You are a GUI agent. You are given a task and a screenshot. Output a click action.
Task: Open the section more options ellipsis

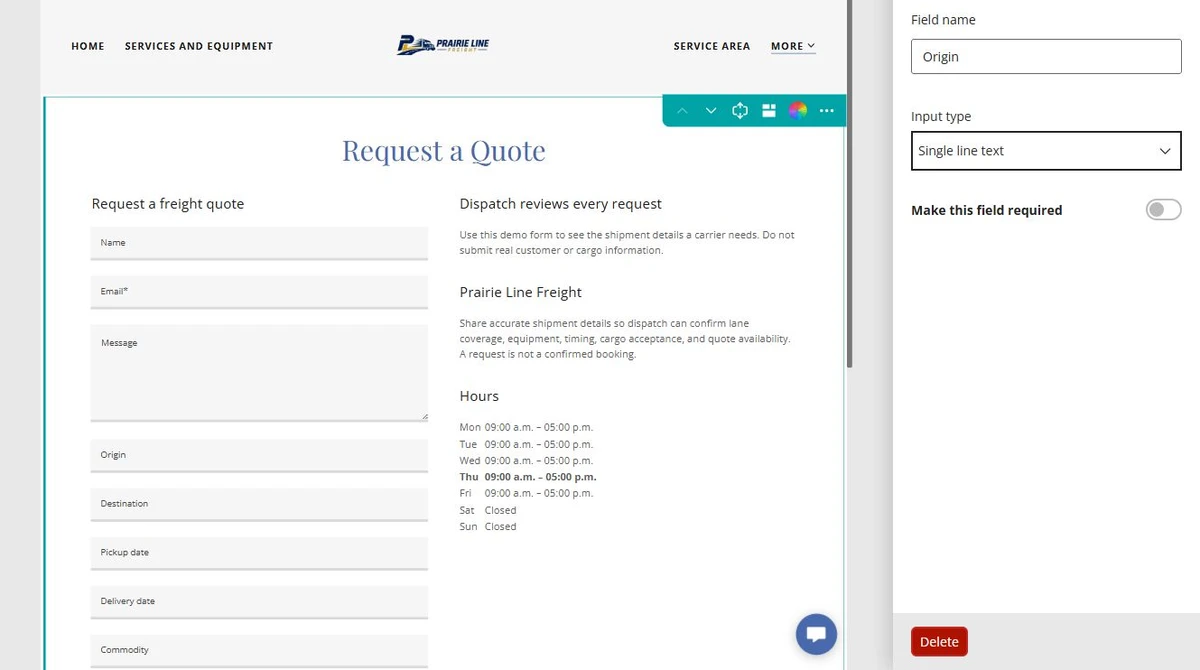click(826, 111)
